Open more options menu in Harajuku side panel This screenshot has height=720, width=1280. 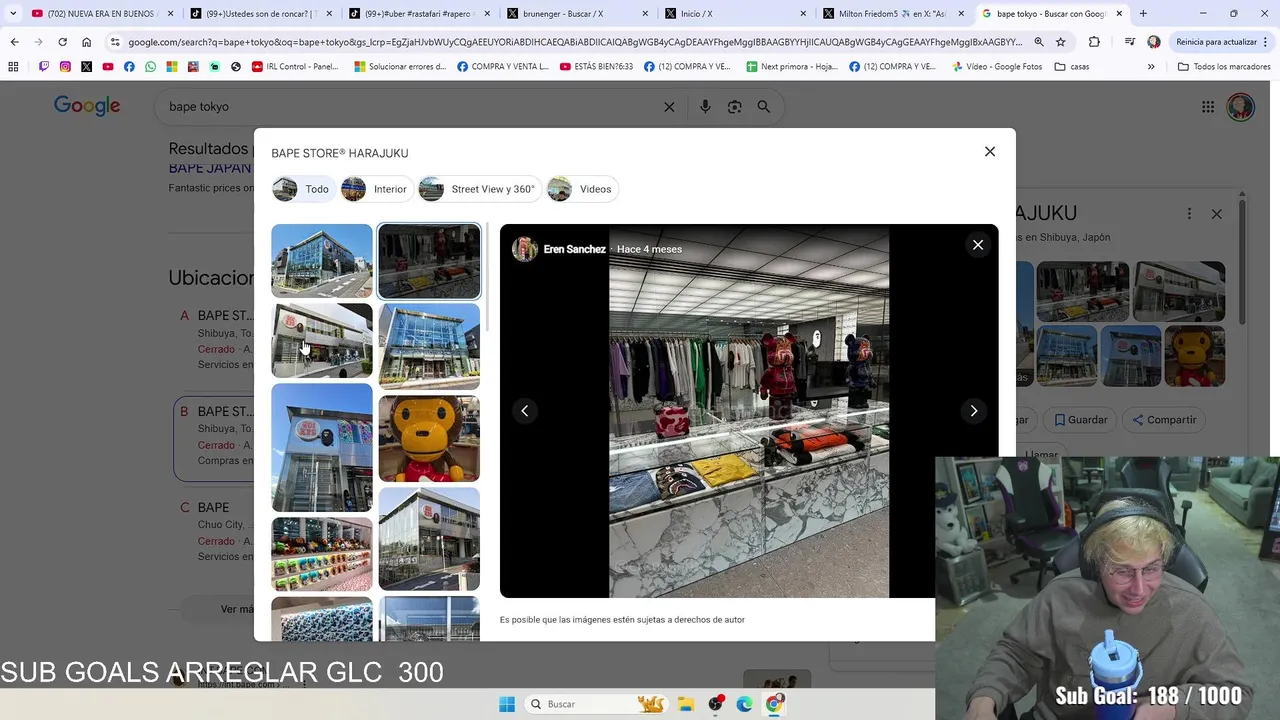coord(1189,214)
